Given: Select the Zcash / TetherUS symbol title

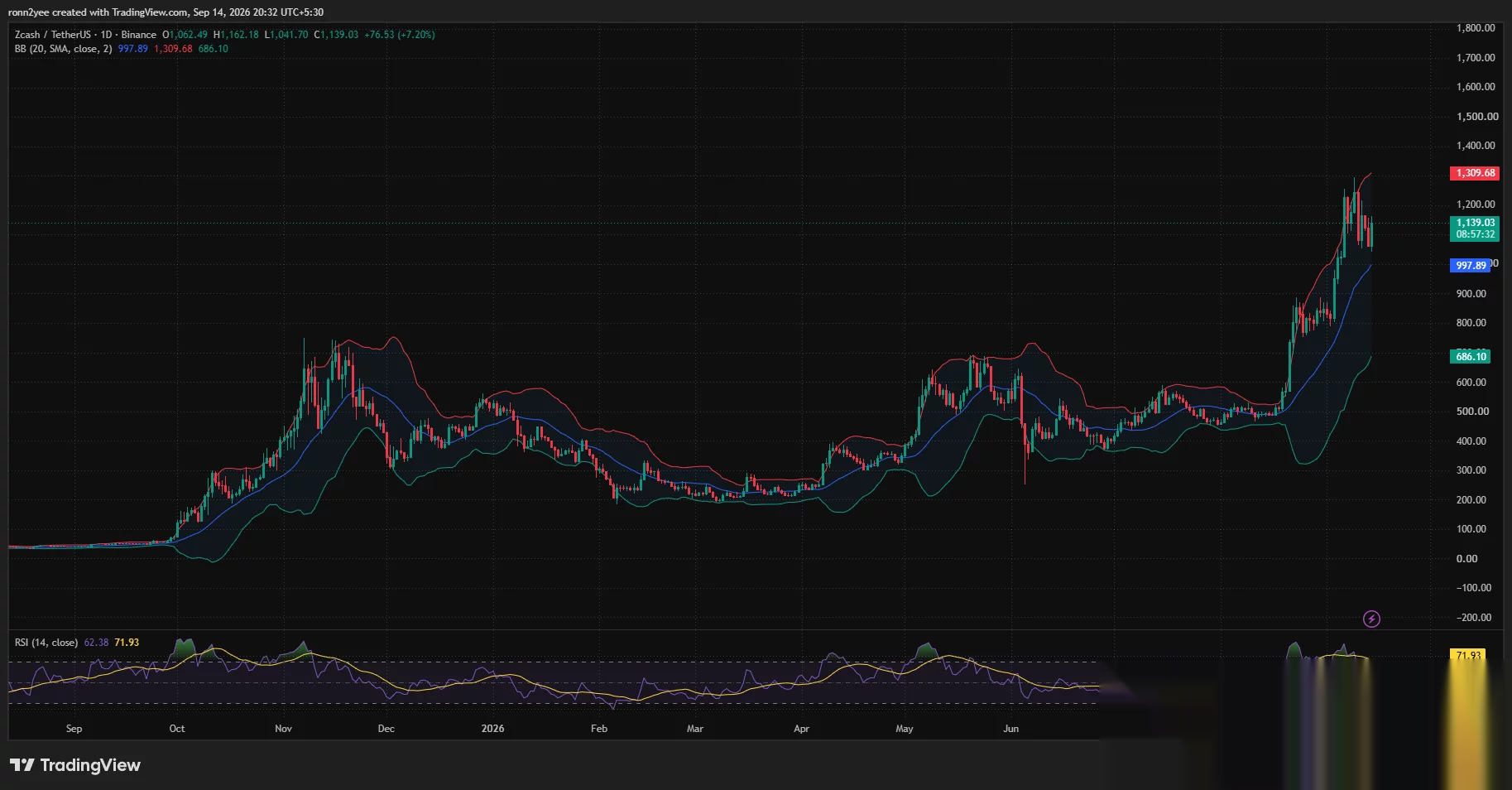Looking at the screenshot, I should (85, 35).
